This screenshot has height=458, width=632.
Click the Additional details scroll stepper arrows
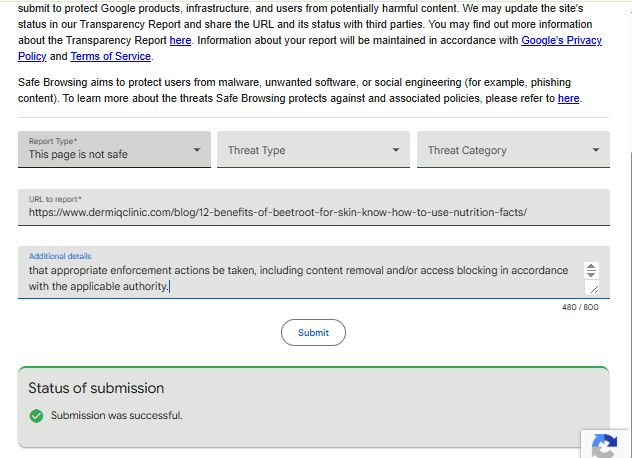coord(591,270)
